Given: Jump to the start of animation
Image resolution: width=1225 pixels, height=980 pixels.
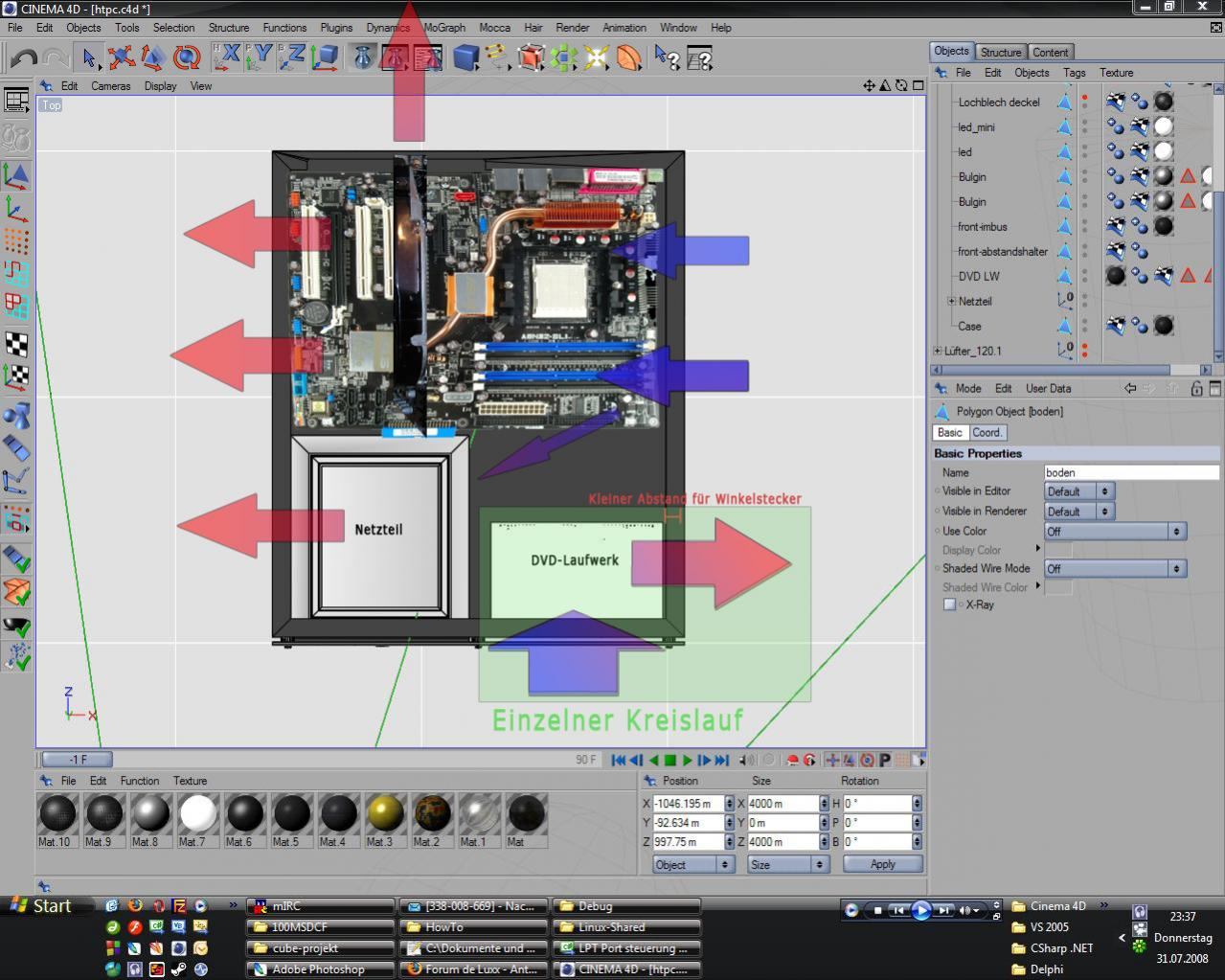Looking at the screenshot, I should tap(619, 760).
